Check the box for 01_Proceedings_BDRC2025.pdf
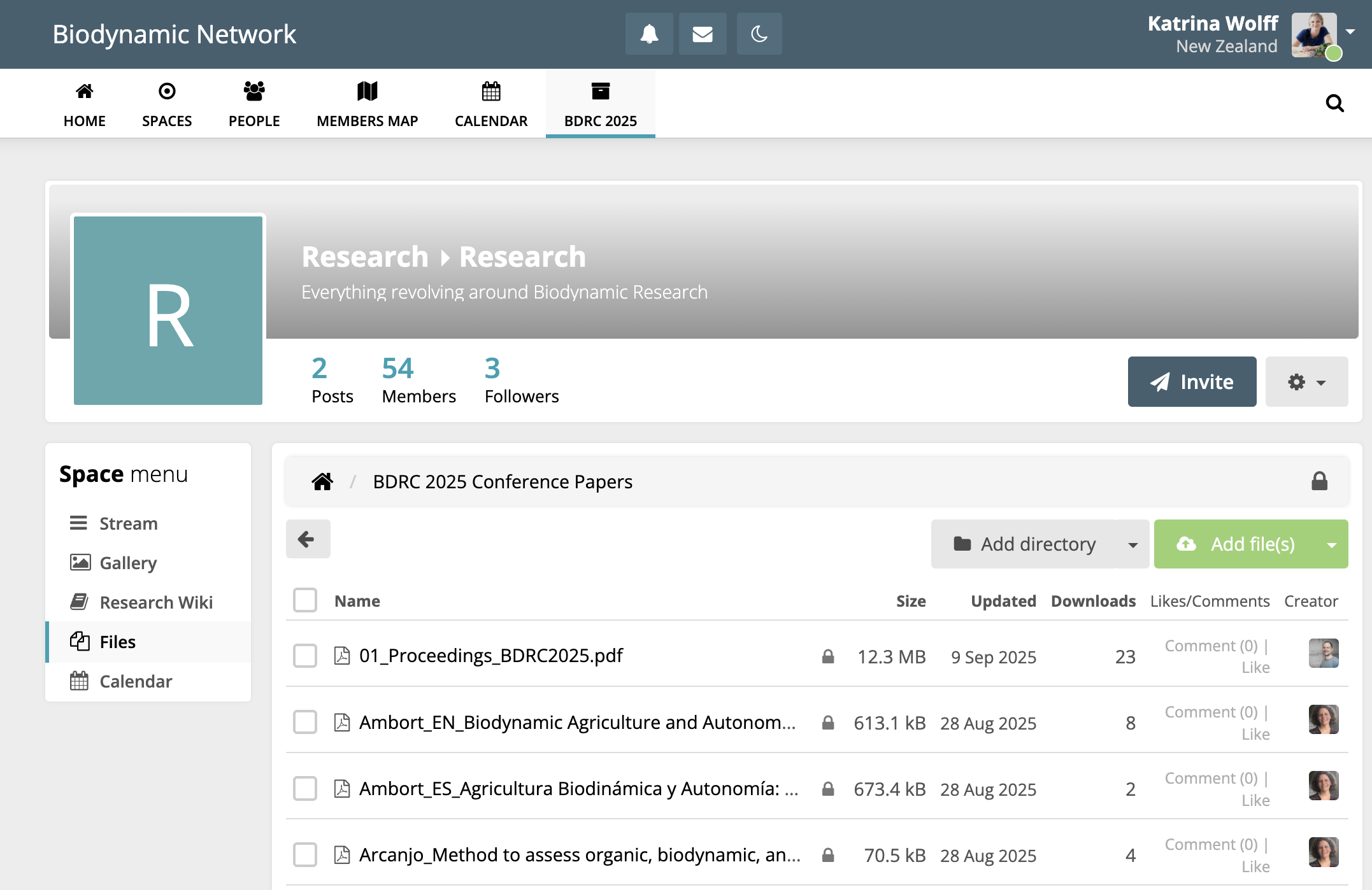 (x=305, y=656)
